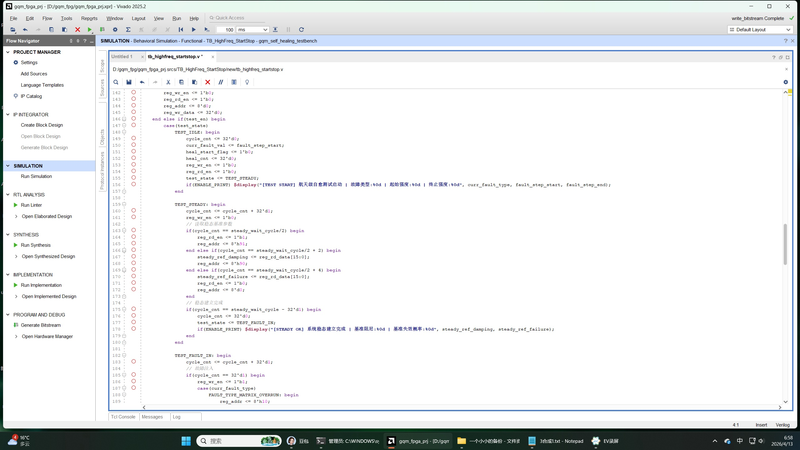This screenshot has height=450, width=800.
Task: Click editor Paste icon
Action: [194, 82]
